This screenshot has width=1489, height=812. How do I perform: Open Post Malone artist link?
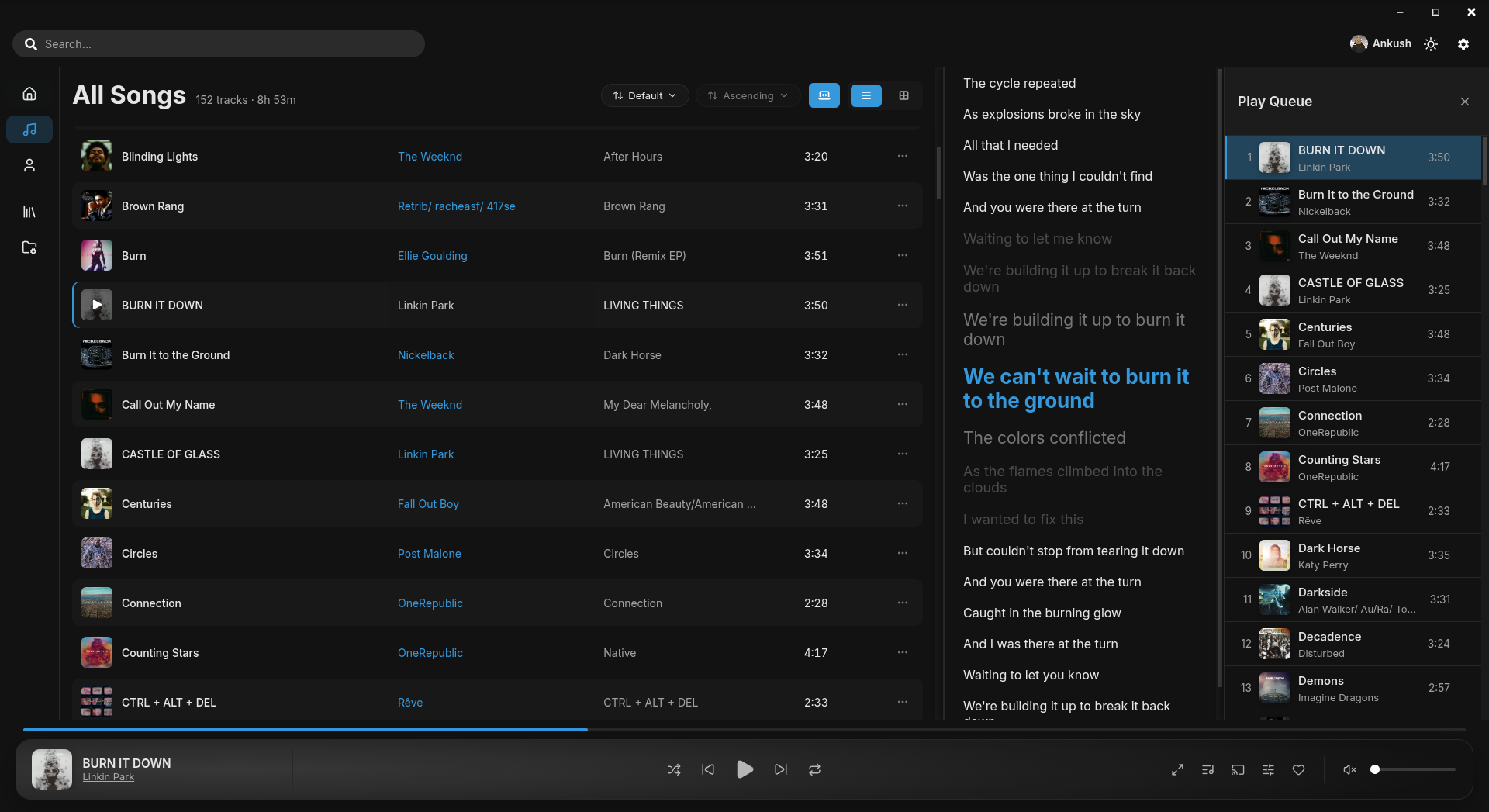tap(429, 554)
